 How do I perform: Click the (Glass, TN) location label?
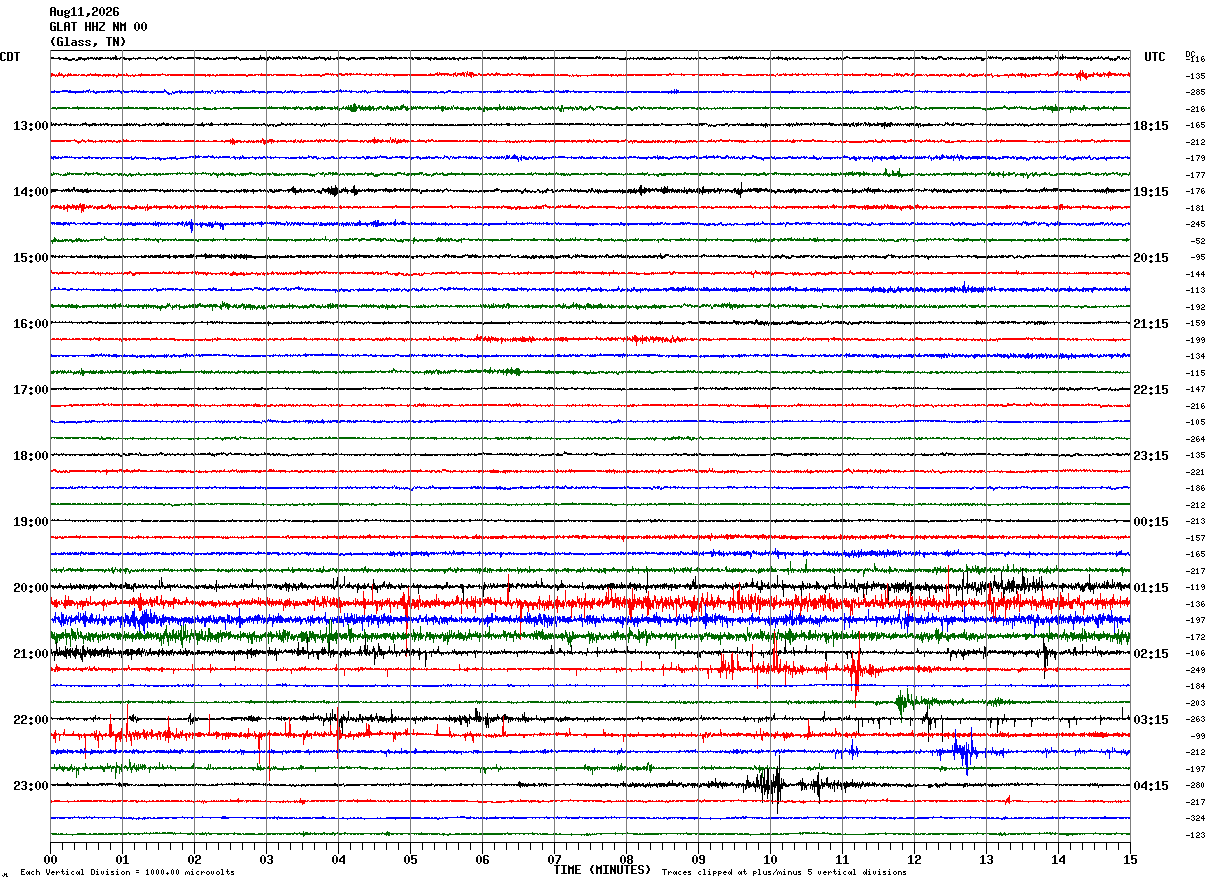coord(88,42)
